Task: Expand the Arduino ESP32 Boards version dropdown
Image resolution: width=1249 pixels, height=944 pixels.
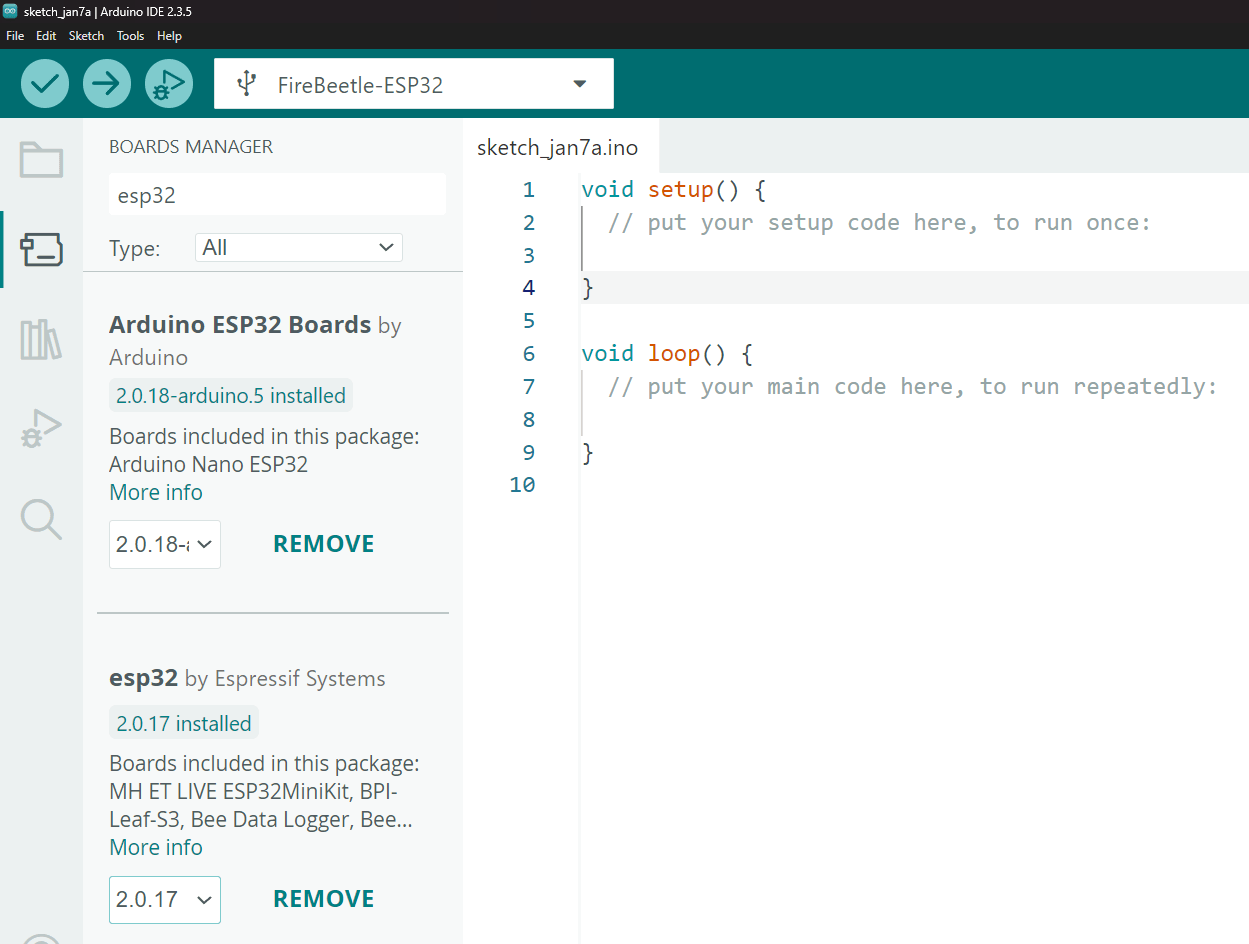Action: tap(165, 544)
